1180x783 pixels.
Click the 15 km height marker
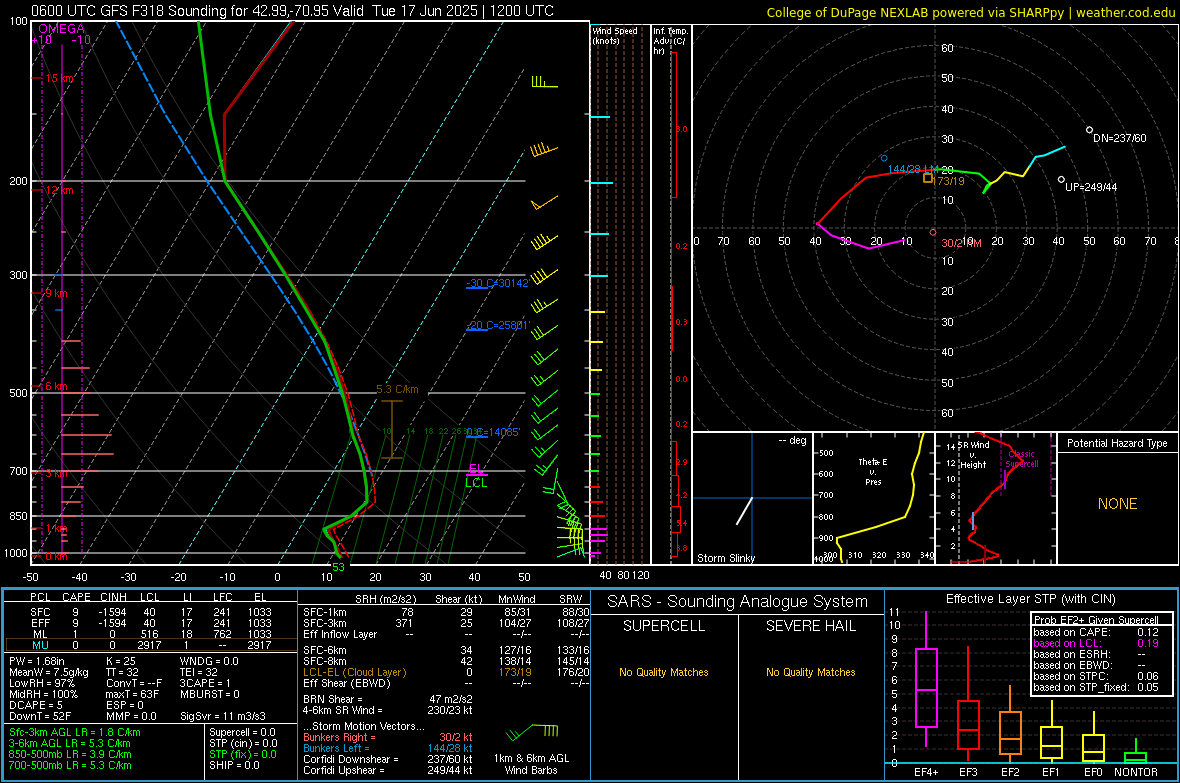tap(59, 78)
